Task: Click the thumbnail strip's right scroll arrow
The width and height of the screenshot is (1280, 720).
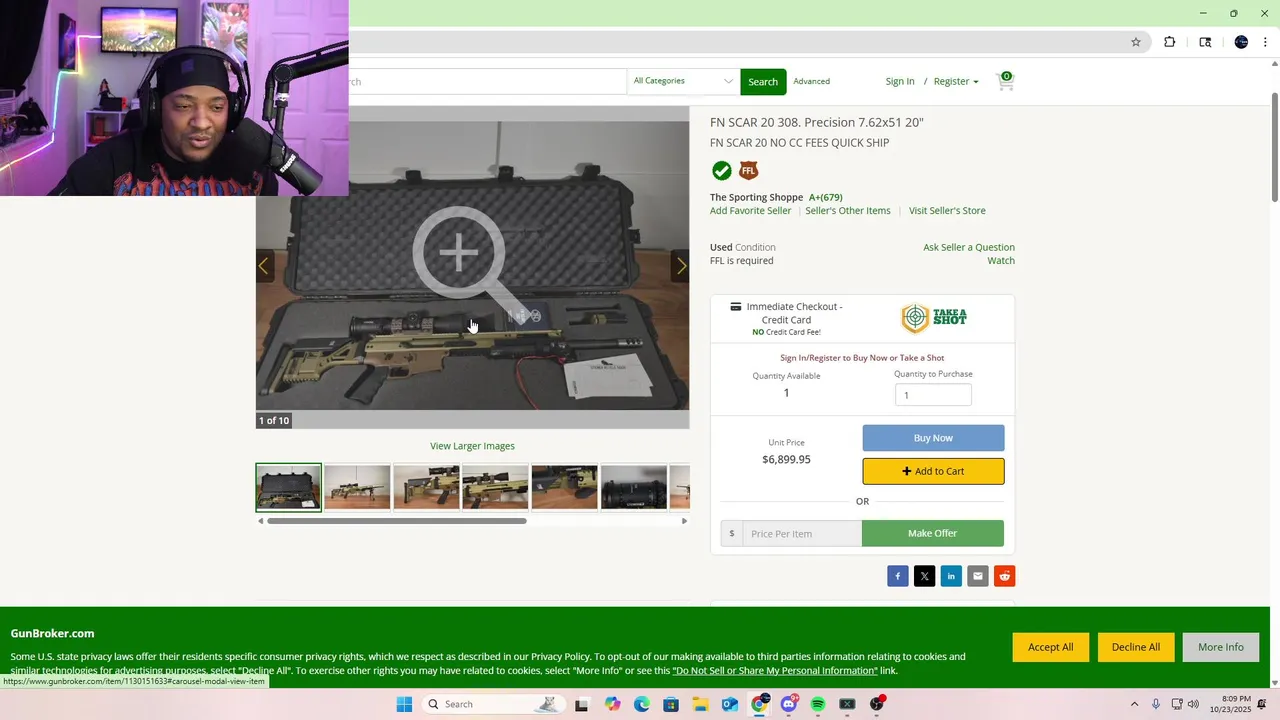Action: click(684, 520)
